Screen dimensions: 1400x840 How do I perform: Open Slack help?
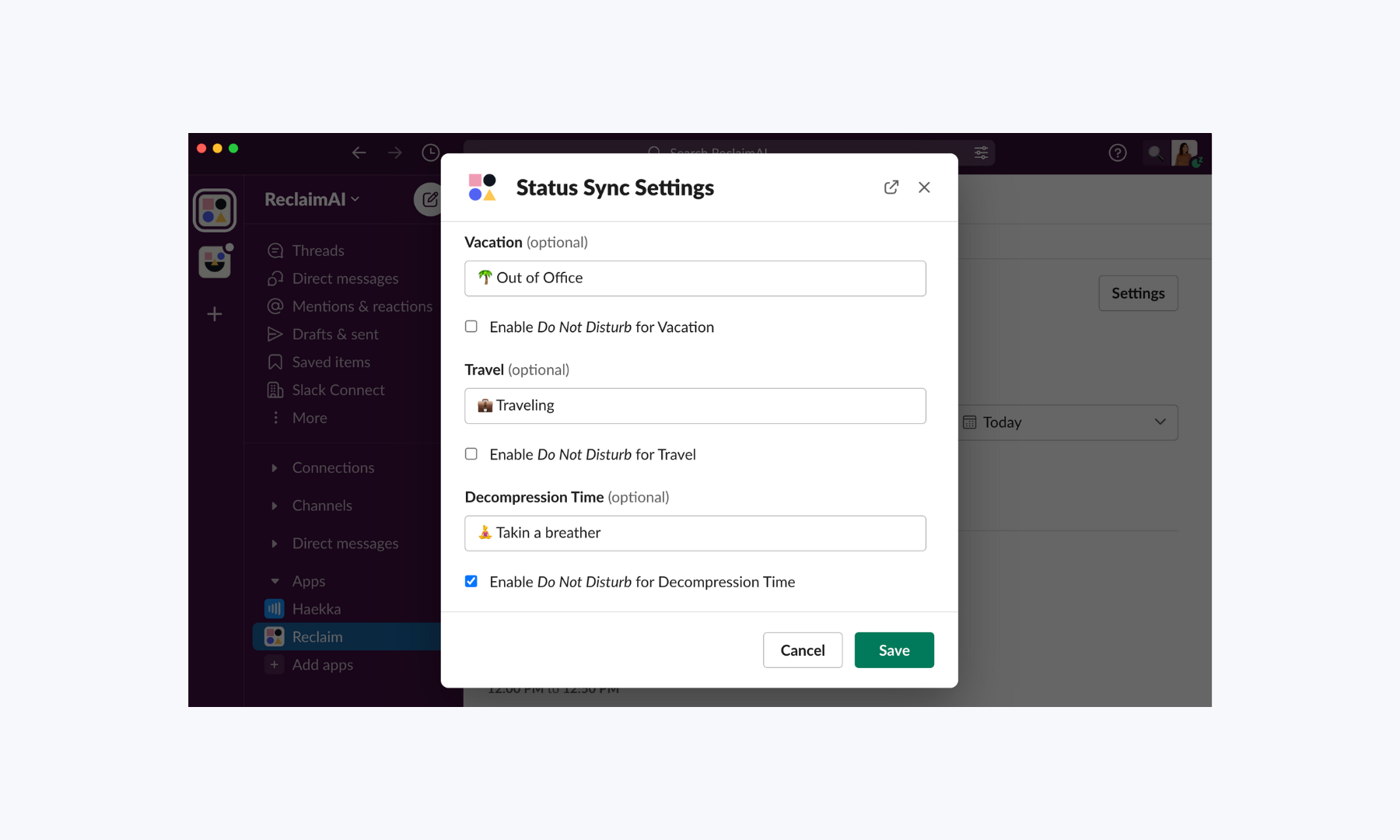tap(1118, 153)
